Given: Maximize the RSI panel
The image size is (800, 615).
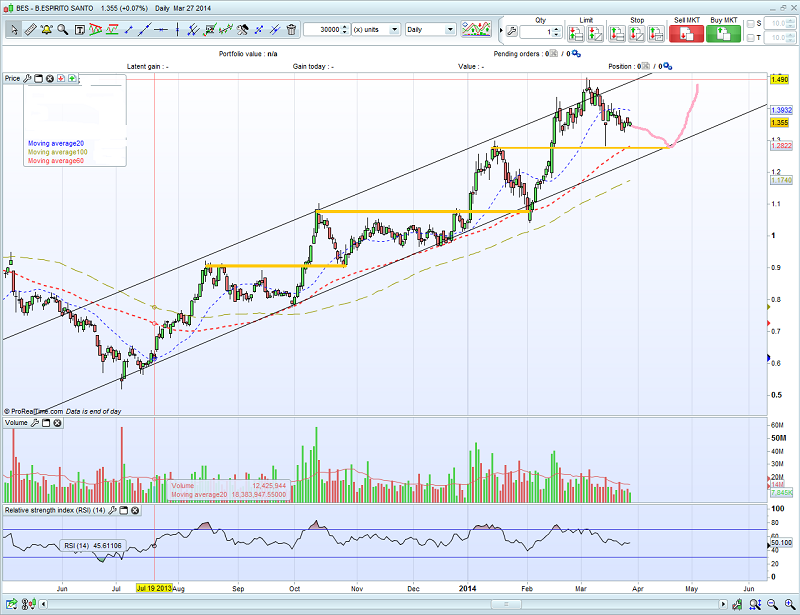Looking at the screenshot, I should [x=123, y=510].
